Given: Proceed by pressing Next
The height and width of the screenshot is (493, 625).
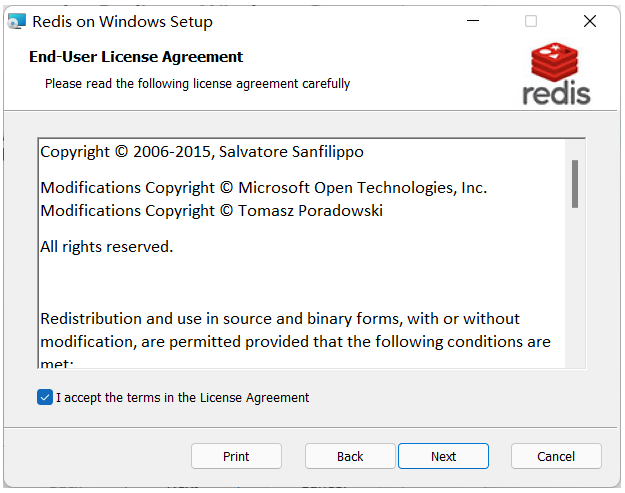Looking at the screenshot, I should click(443, 456).
